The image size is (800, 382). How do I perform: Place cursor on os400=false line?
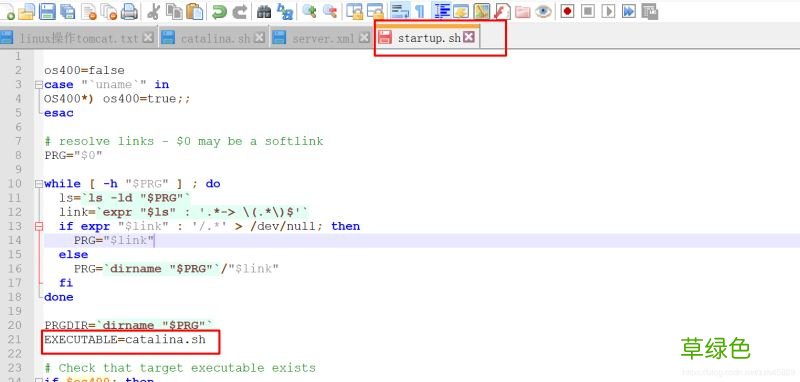84,70
